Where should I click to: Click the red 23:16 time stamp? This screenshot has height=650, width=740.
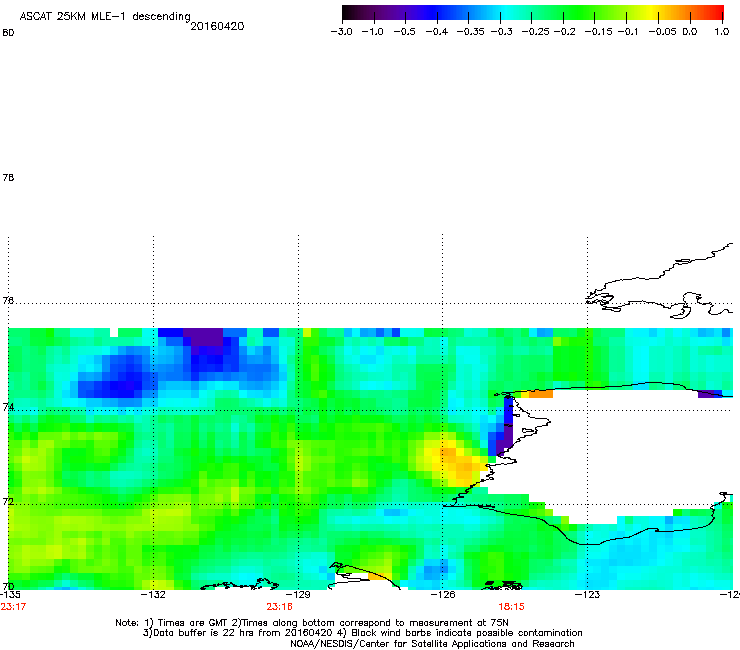tap(279, 607)
